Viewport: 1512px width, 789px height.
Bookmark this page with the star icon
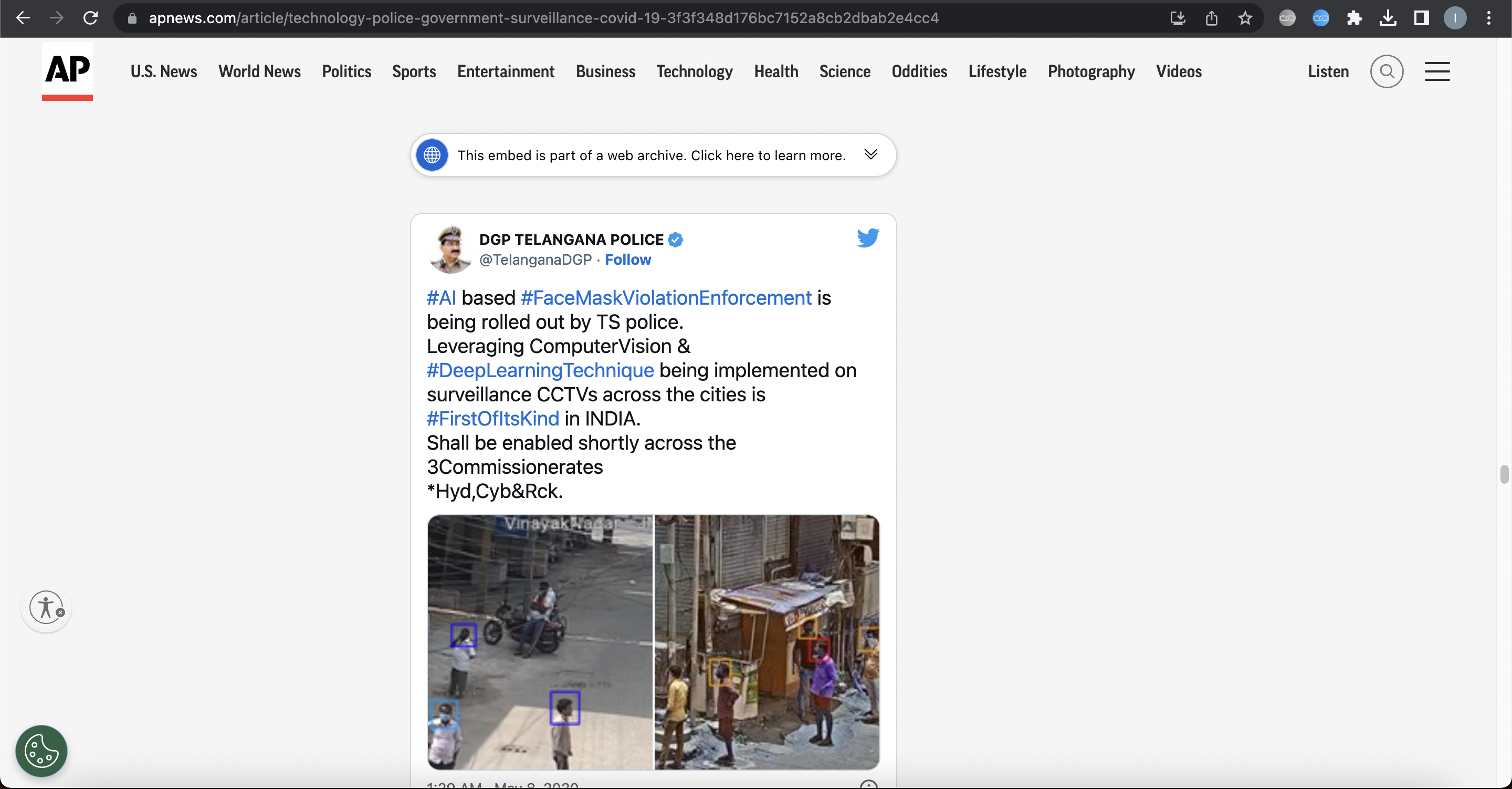[1245, 18]
